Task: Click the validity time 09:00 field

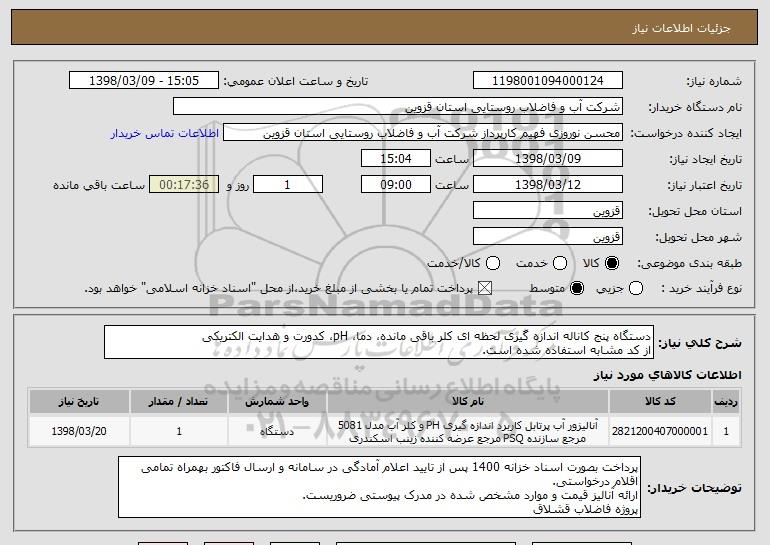Action: click(396, 185)
